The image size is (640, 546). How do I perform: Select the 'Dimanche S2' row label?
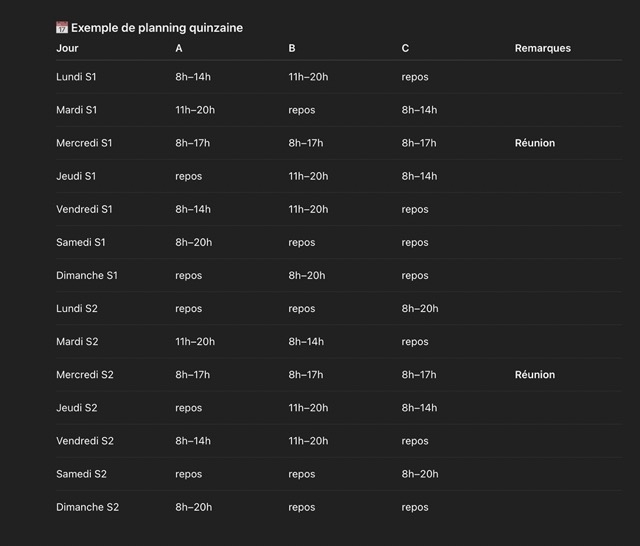[x=87, y=508]
